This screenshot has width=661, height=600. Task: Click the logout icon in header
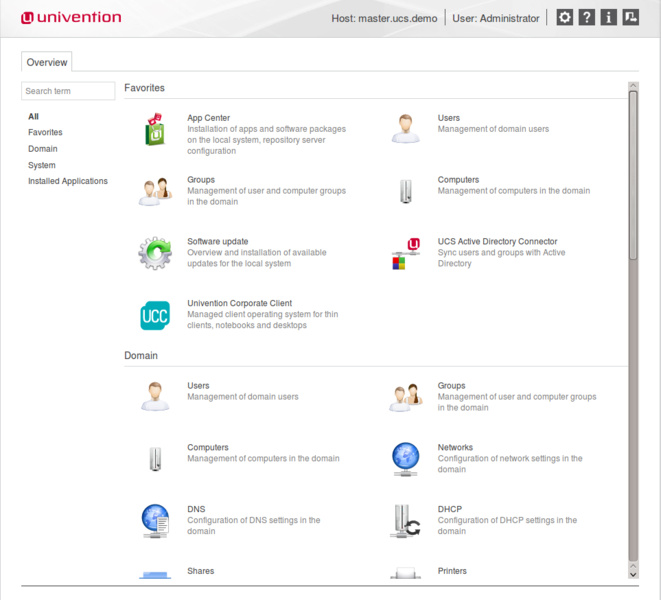click(x=631, y=18)
